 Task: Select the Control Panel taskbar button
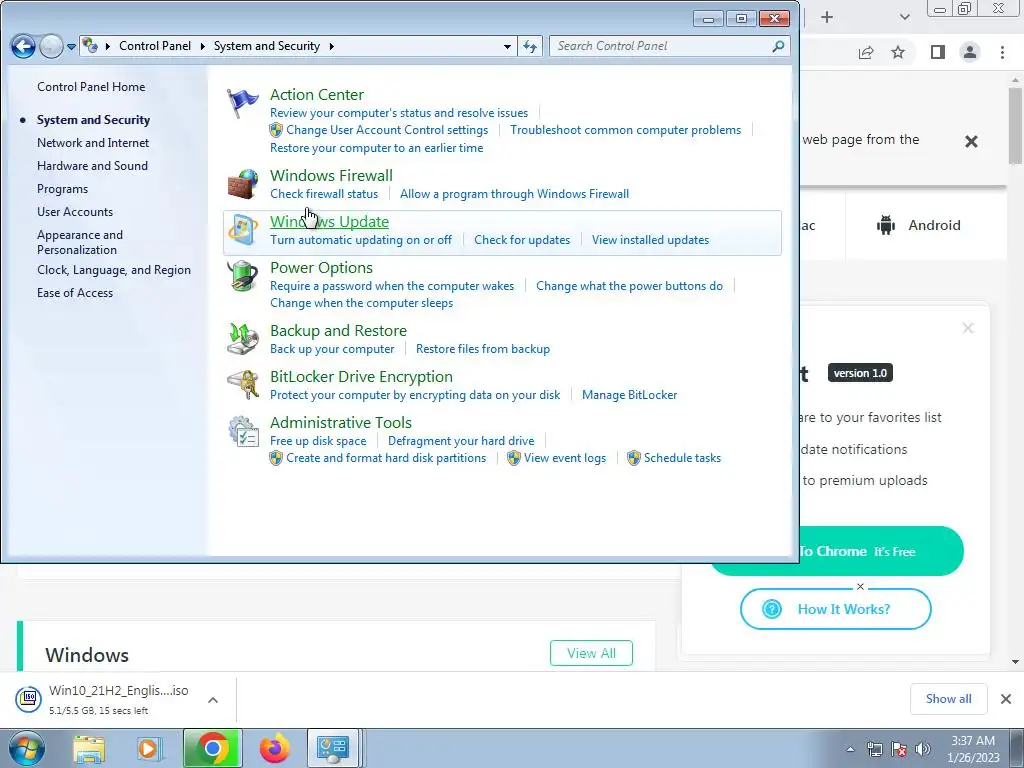tap(333, 748)
